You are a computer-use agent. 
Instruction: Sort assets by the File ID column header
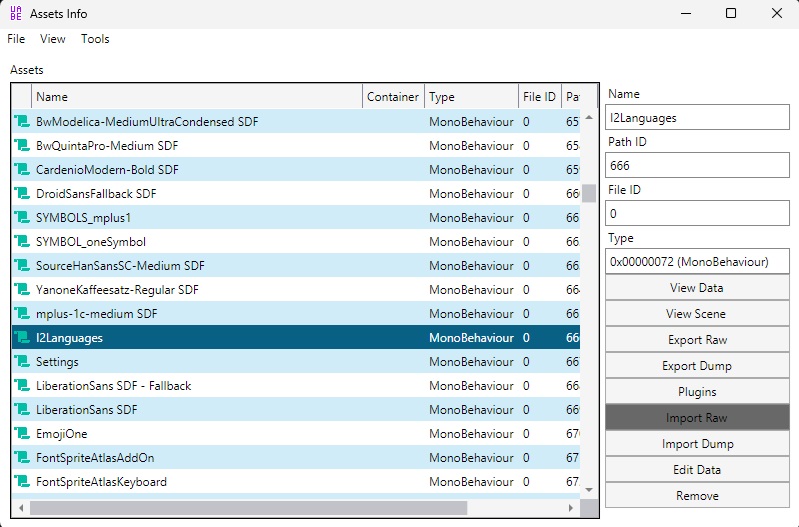pyautogui.click(x=540, y=96)
